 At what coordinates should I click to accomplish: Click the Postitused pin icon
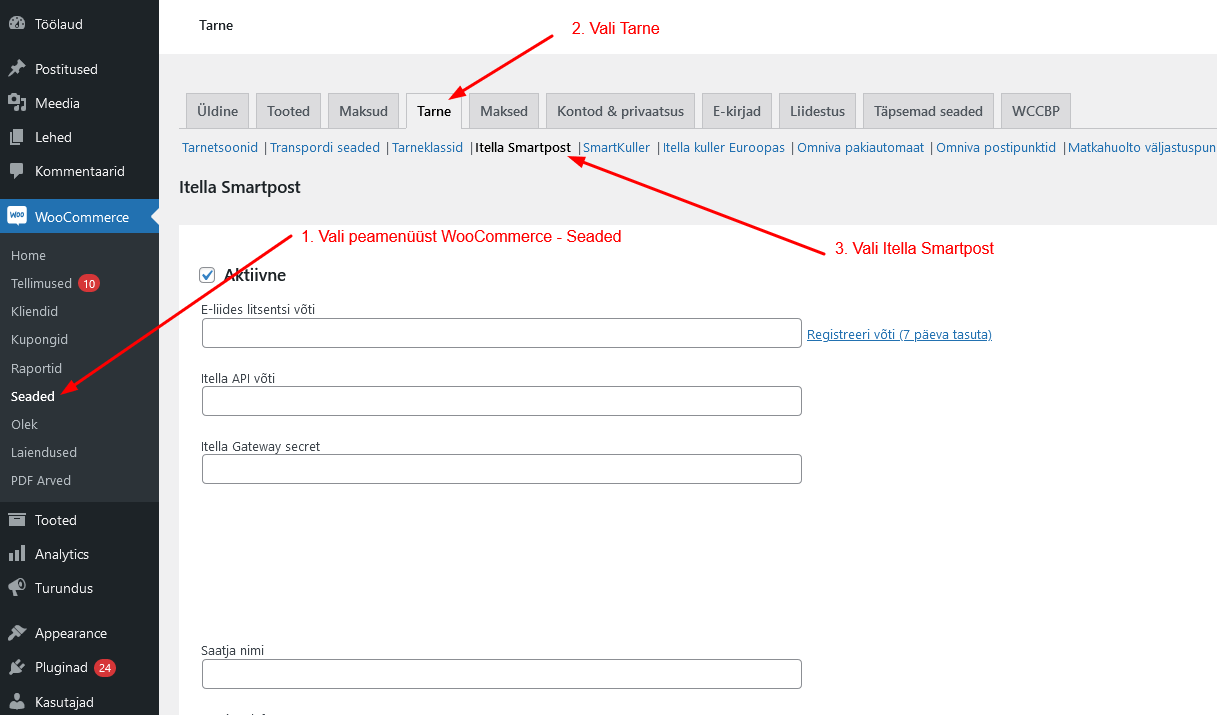(17, 69)
